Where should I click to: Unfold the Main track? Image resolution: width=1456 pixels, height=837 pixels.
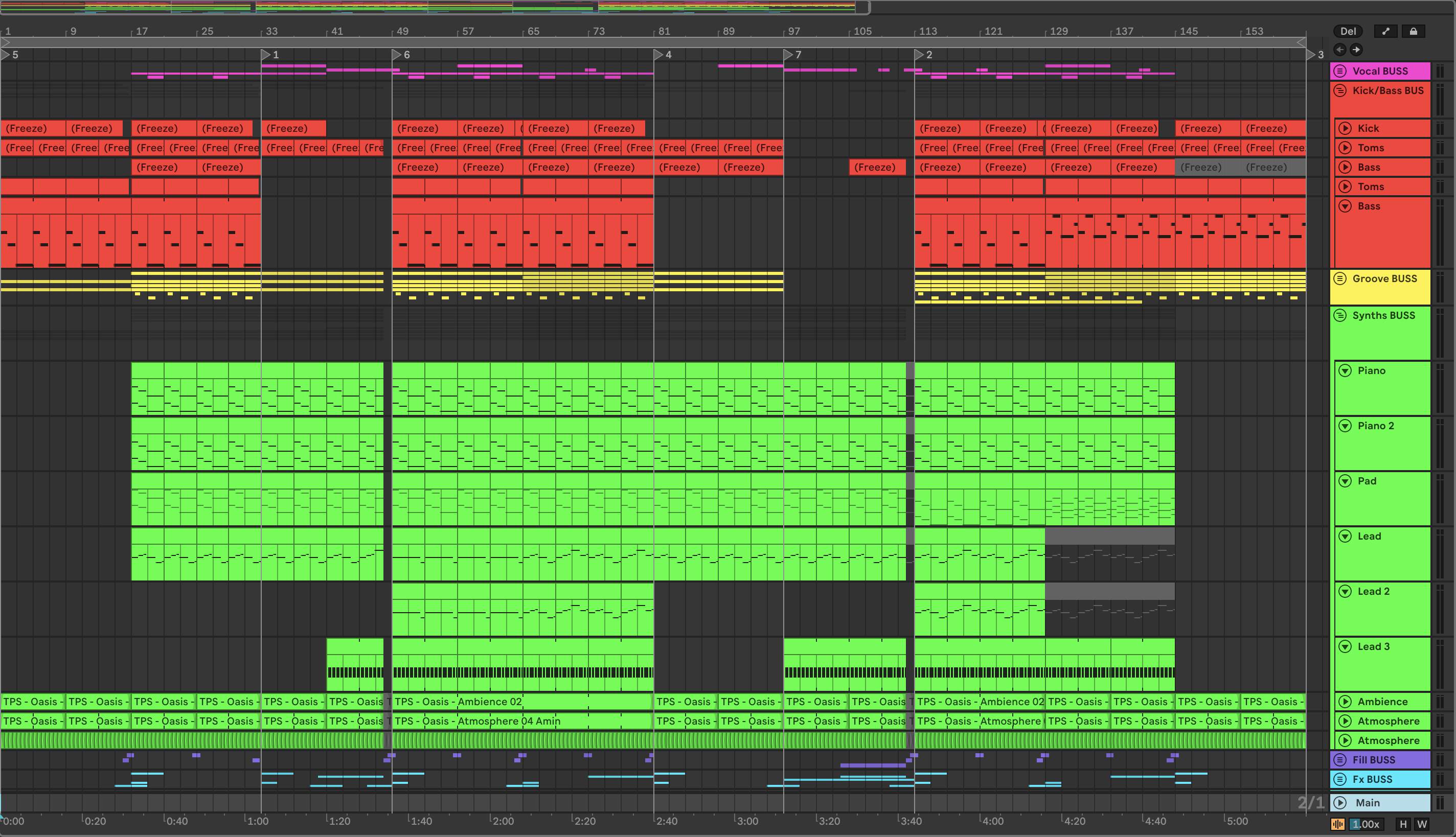[1340, 802]
